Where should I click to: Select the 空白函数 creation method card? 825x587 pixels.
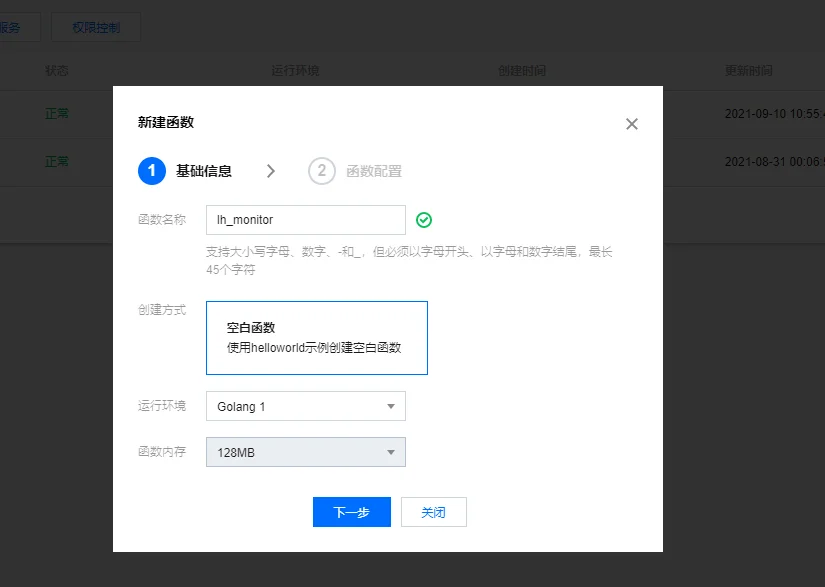click(x=317, y=338)
